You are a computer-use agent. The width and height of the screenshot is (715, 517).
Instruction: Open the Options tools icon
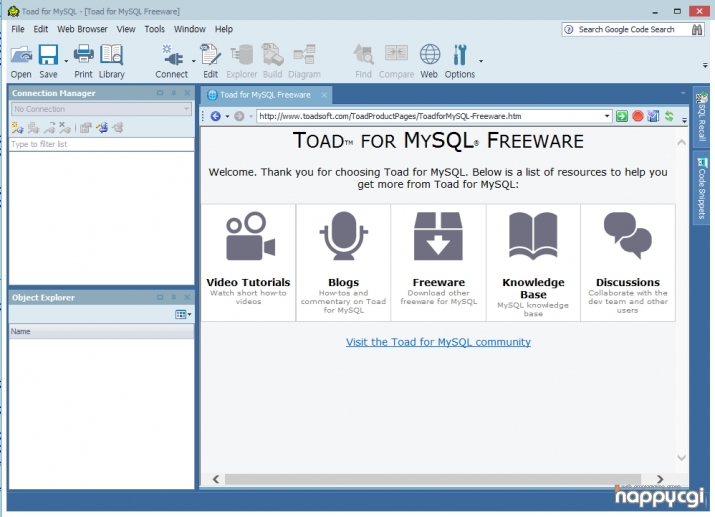[x=460, y=55]
